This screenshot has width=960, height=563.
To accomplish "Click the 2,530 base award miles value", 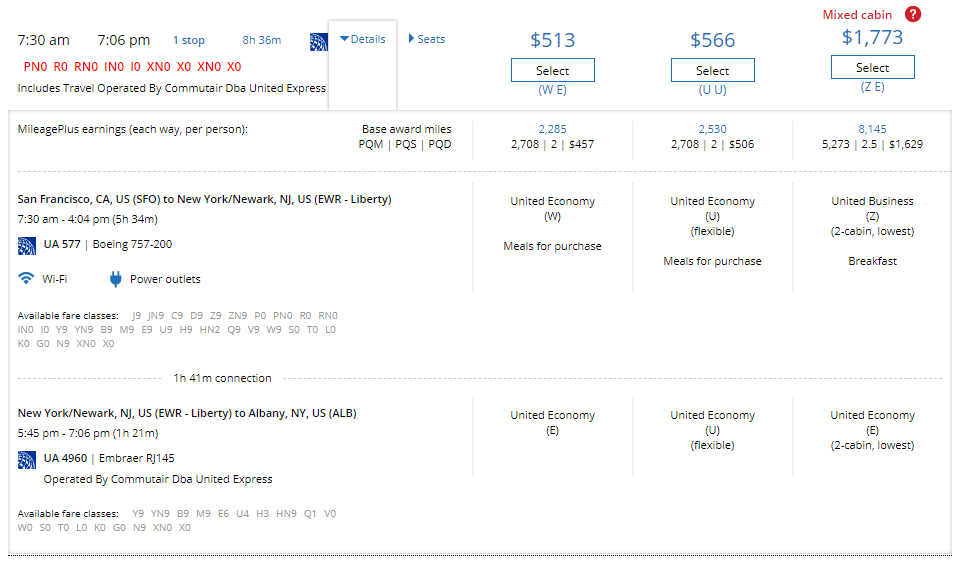I will point(712,129).
